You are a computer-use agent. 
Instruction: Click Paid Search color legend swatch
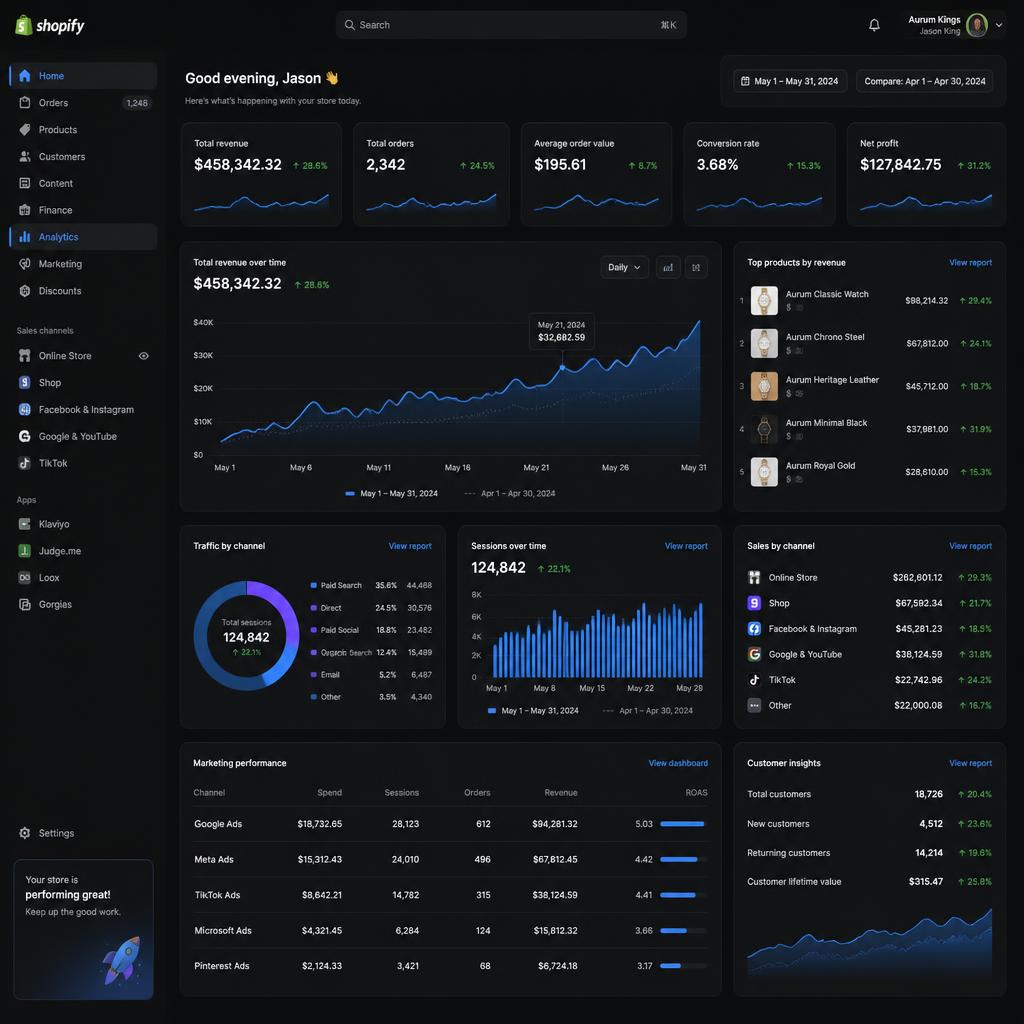313,585
